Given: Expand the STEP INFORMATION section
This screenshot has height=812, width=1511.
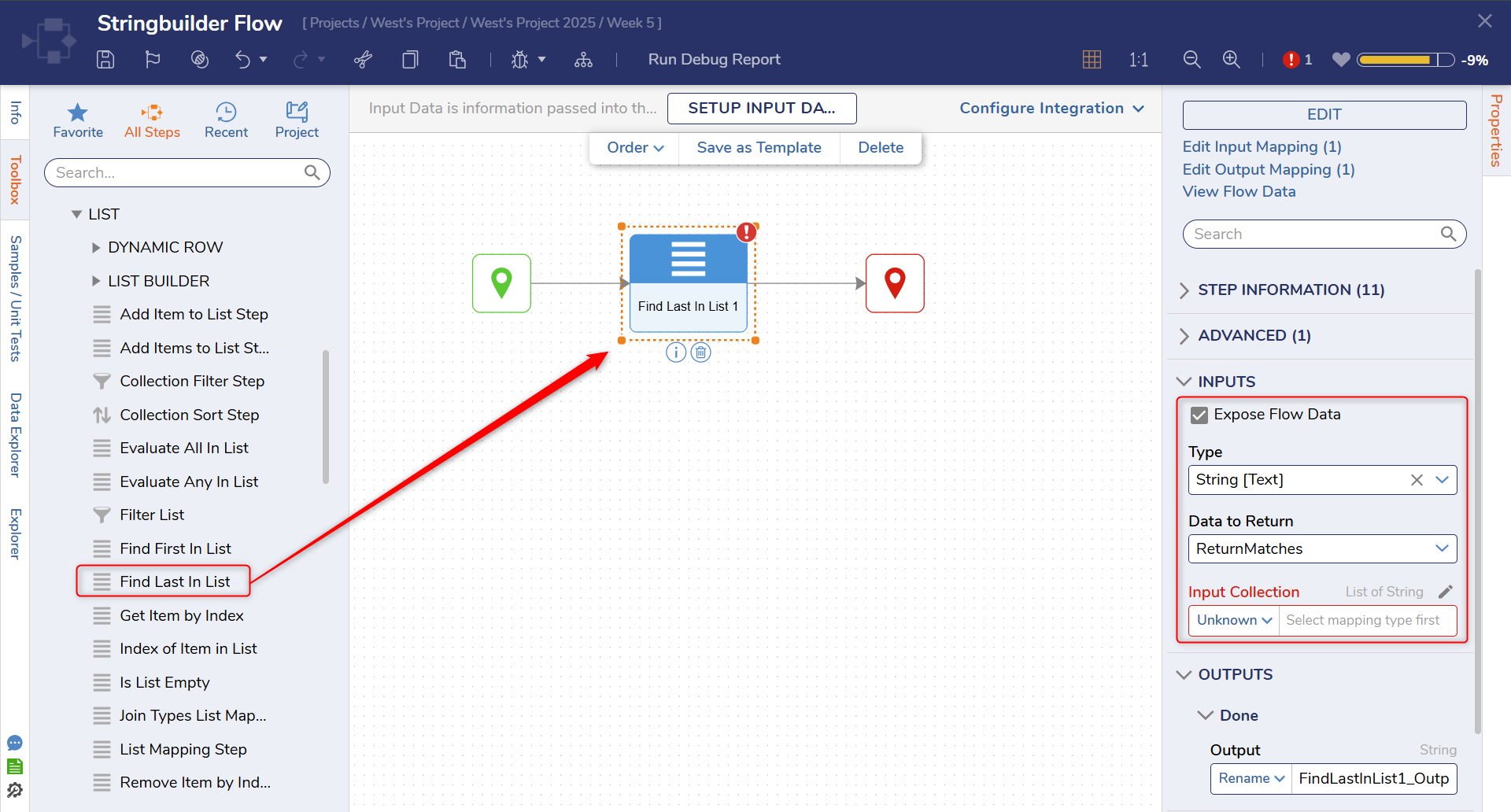Looking at the screenshot, I should coord(1291,290).
